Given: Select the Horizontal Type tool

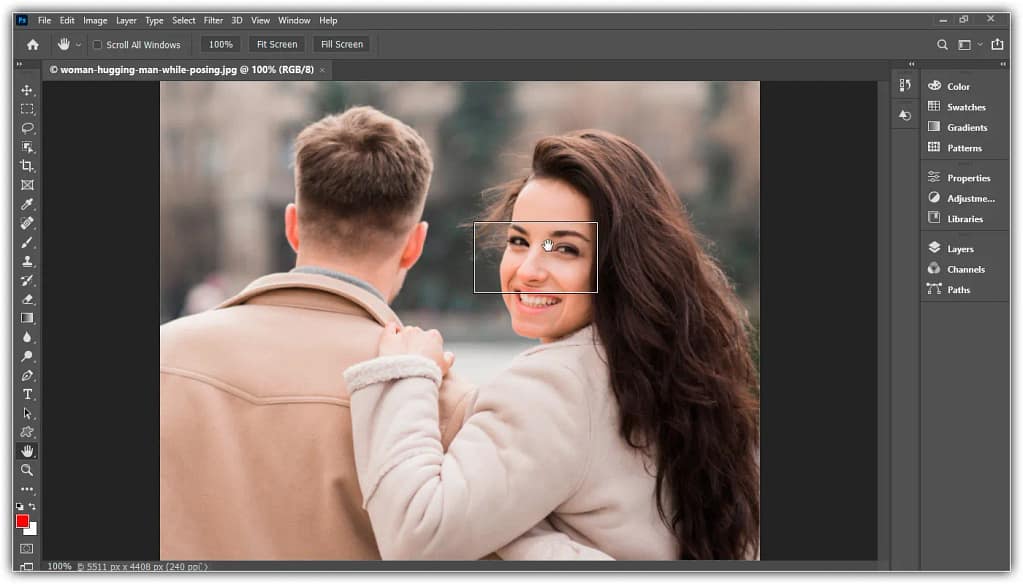Looking at the screenshot, I should pyautogui.click(x=27, y=394).
